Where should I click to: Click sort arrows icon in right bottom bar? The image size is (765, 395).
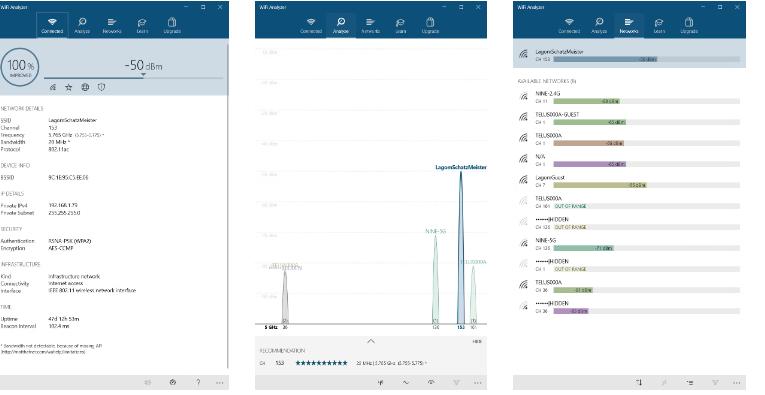pos(639,382)
